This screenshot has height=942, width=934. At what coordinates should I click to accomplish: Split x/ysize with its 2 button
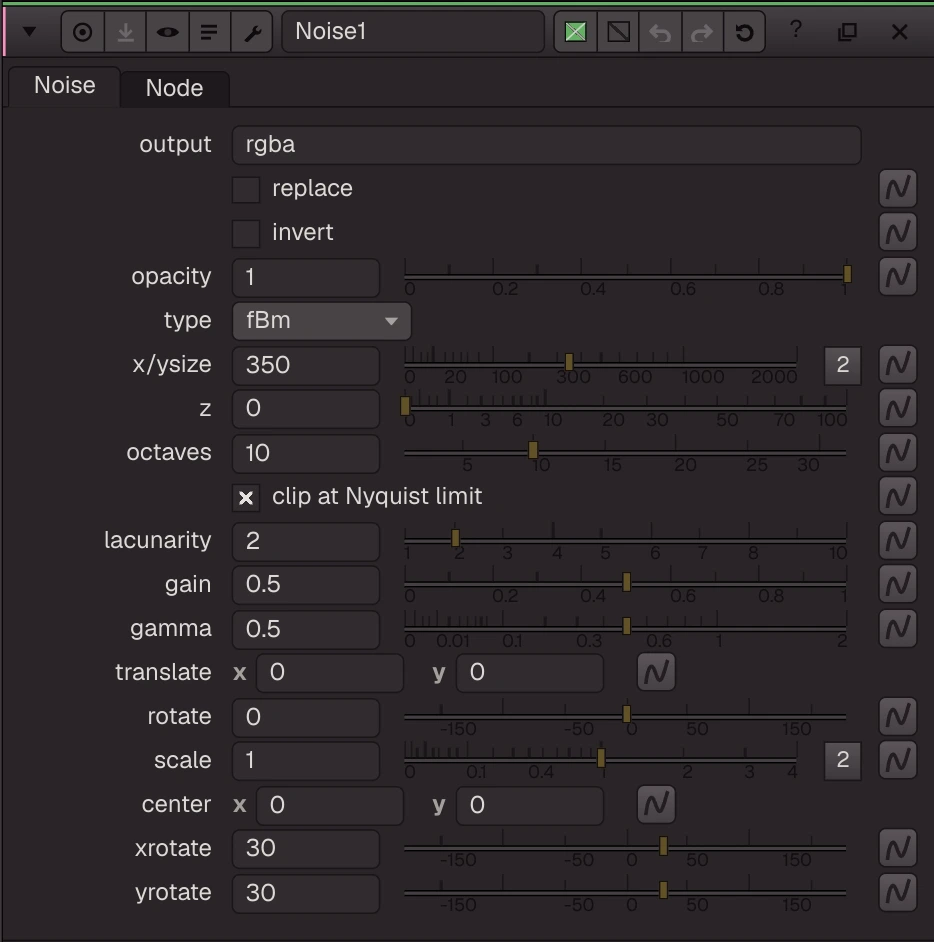coord(842,365)
